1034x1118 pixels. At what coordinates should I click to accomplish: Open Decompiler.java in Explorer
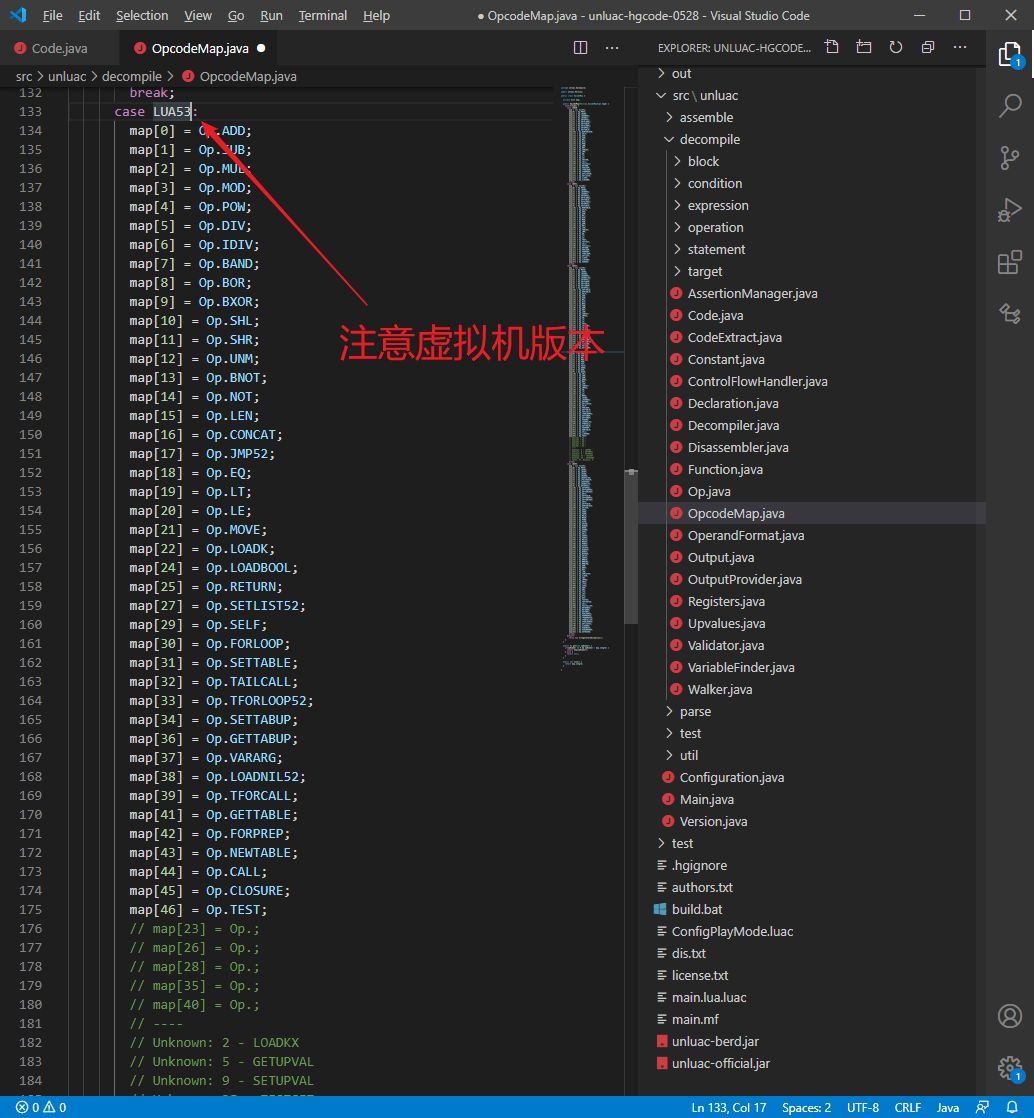click(733, 426)
